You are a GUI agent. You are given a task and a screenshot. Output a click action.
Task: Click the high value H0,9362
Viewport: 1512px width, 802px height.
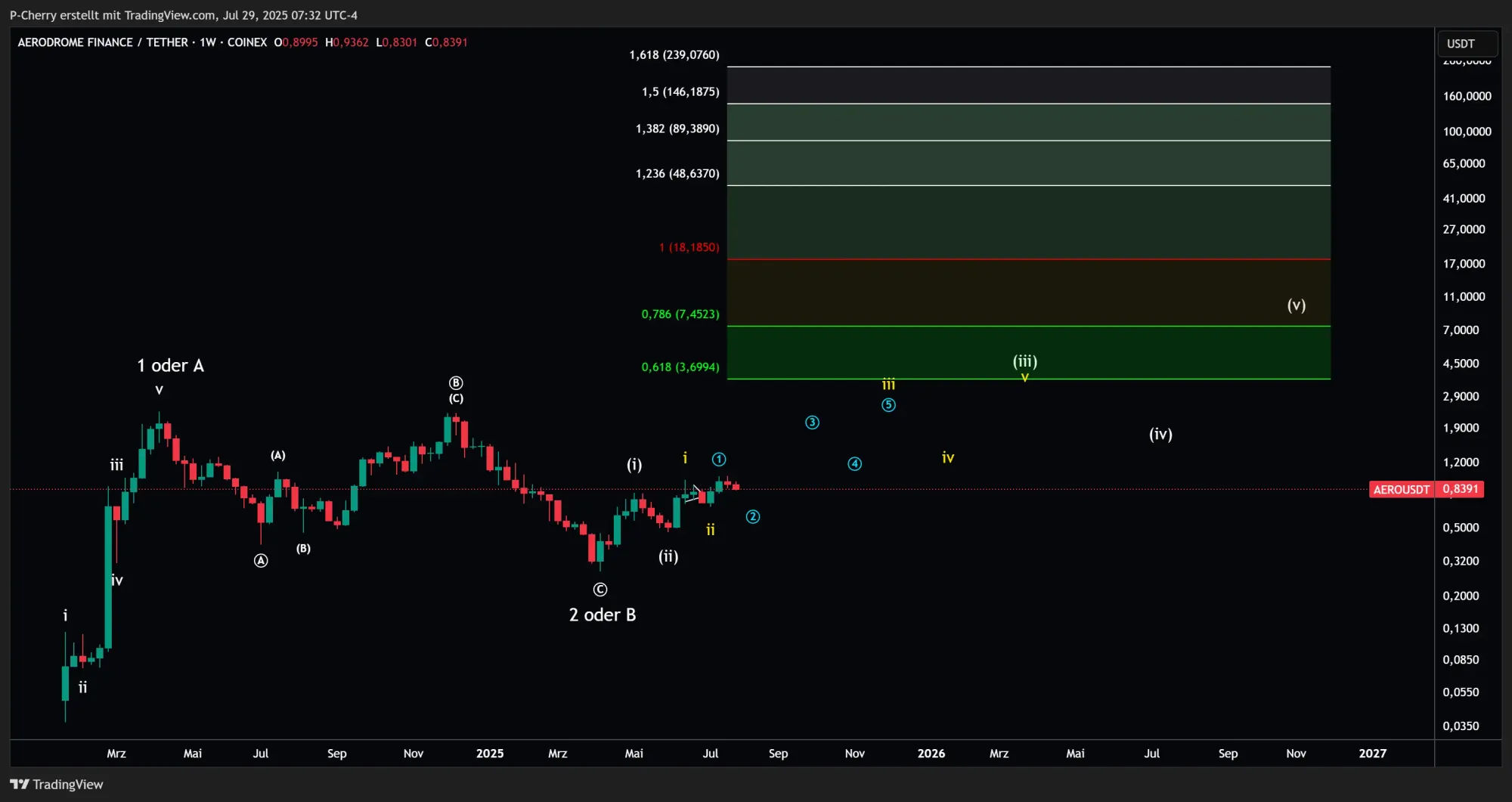(x=347, y=42)
